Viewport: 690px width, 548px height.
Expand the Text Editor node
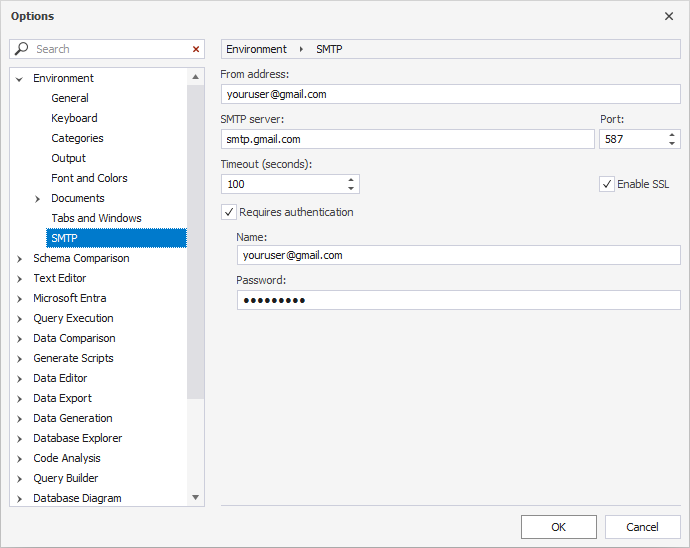(19, 279)
